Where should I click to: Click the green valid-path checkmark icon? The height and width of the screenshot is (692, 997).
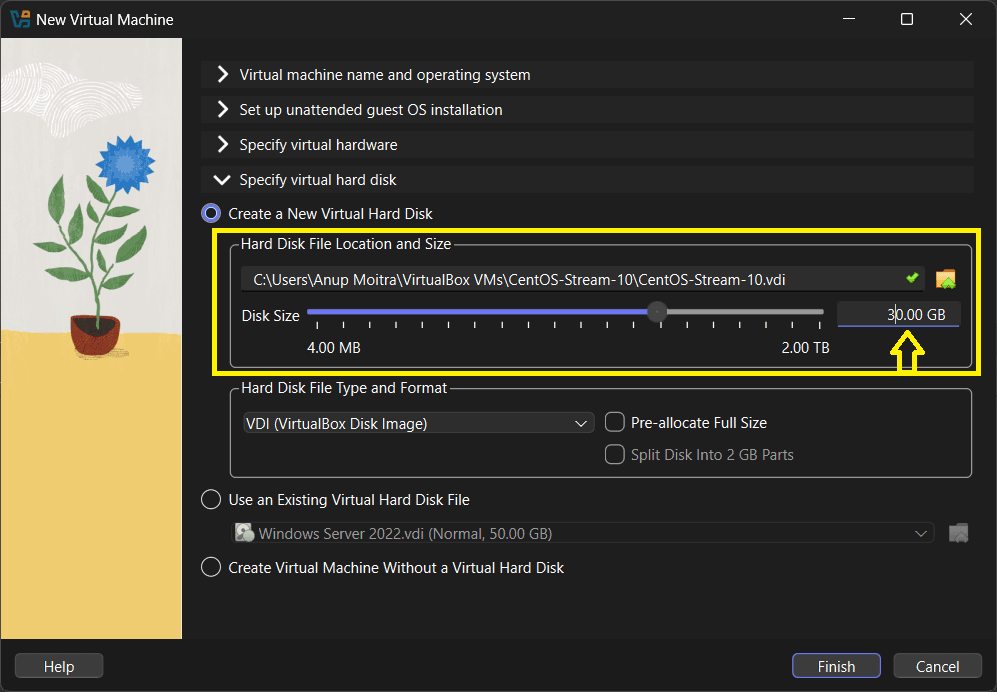coord(912,278)
